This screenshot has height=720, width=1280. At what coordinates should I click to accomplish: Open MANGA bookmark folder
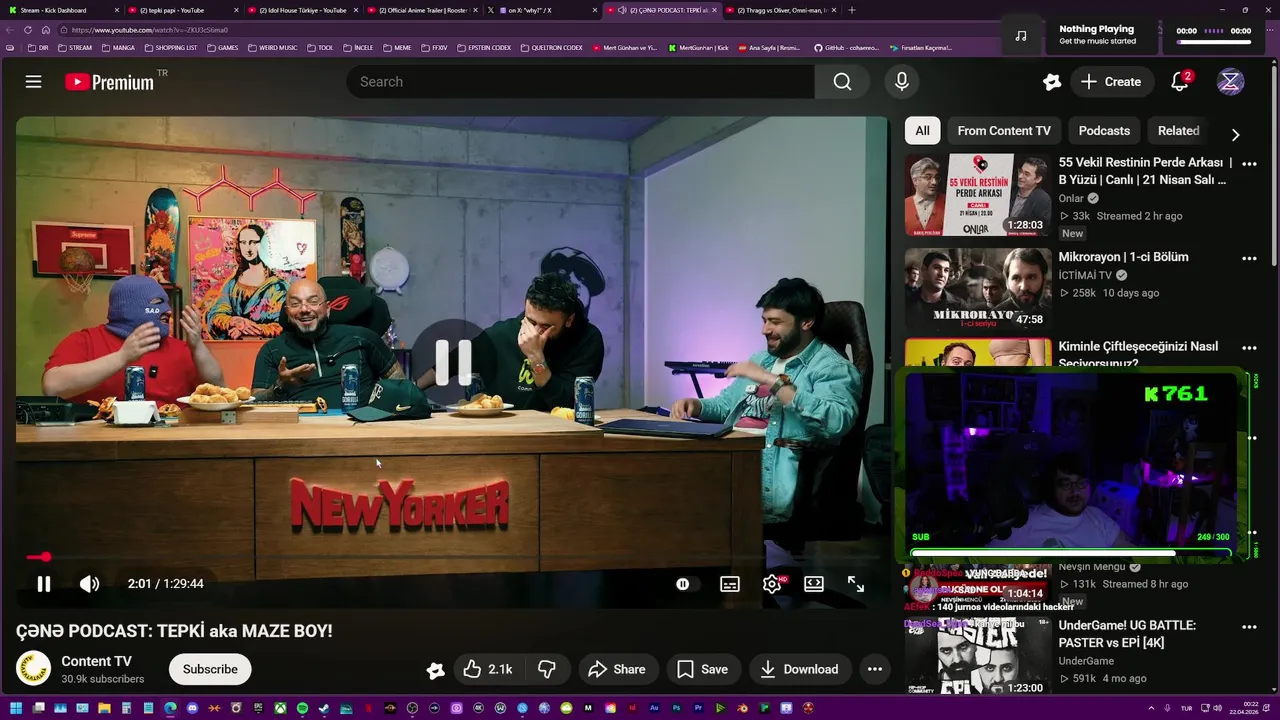point(118,48)
